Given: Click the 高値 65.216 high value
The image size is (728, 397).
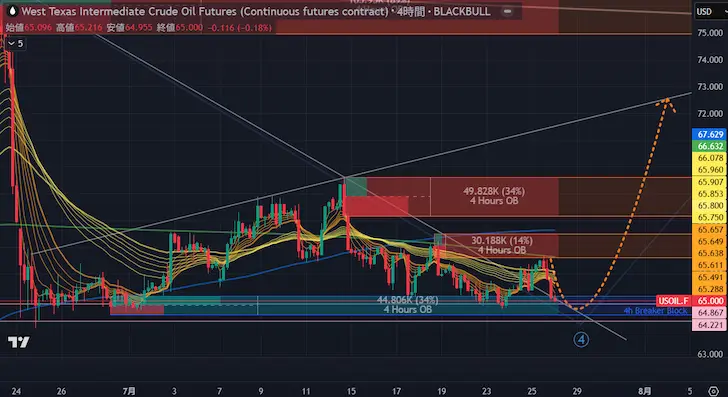Looking at the screenshot, I should point(79,28).
